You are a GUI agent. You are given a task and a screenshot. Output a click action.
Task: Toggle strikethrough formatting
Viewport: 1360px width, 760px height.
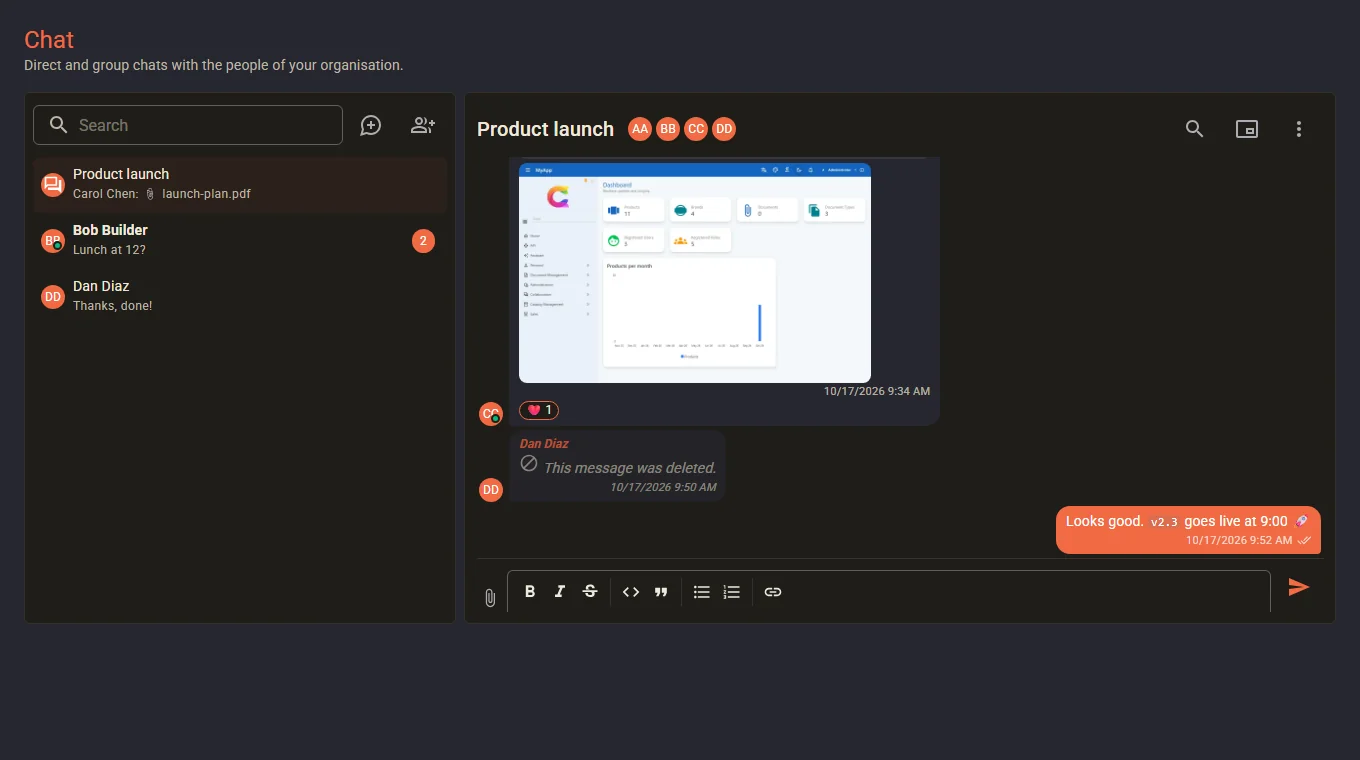point(590,592)
